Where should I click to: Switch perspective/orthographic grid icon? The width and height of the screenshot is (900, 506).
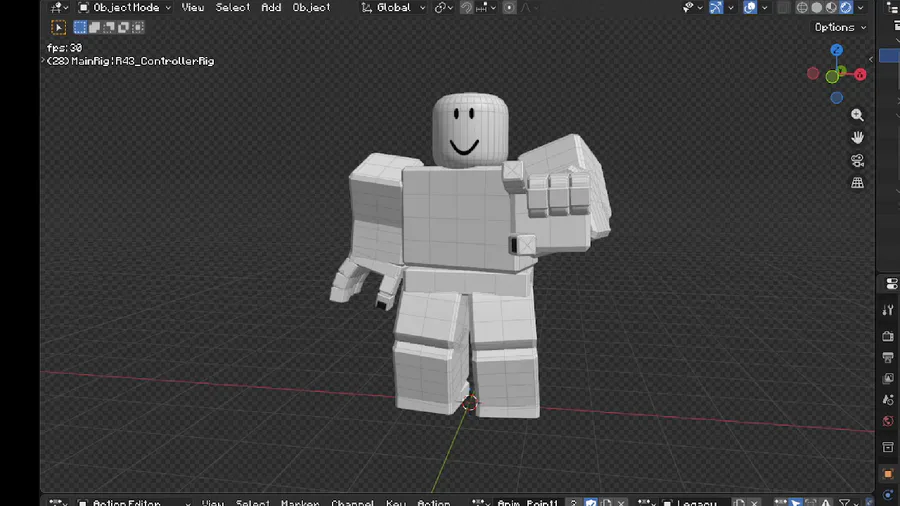[x=858, y=183]
